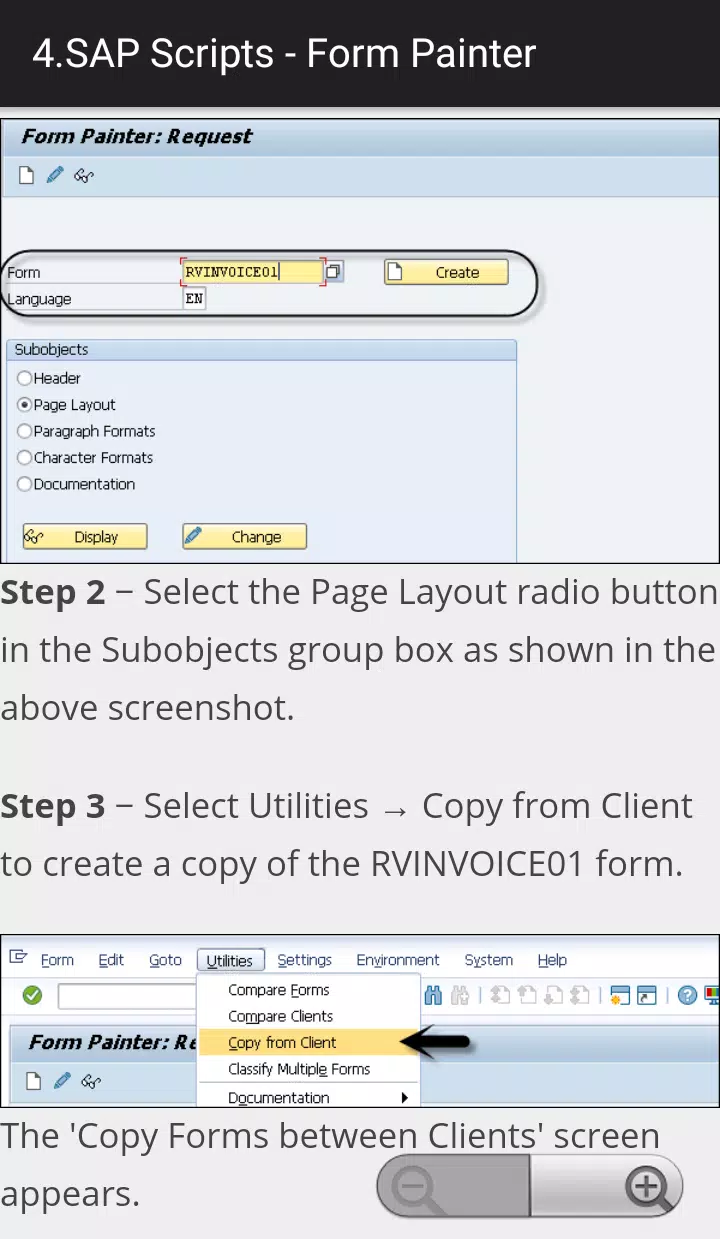Open value help beside the Form field
This screenshot has height=1239, width=720.
point(334,271)
